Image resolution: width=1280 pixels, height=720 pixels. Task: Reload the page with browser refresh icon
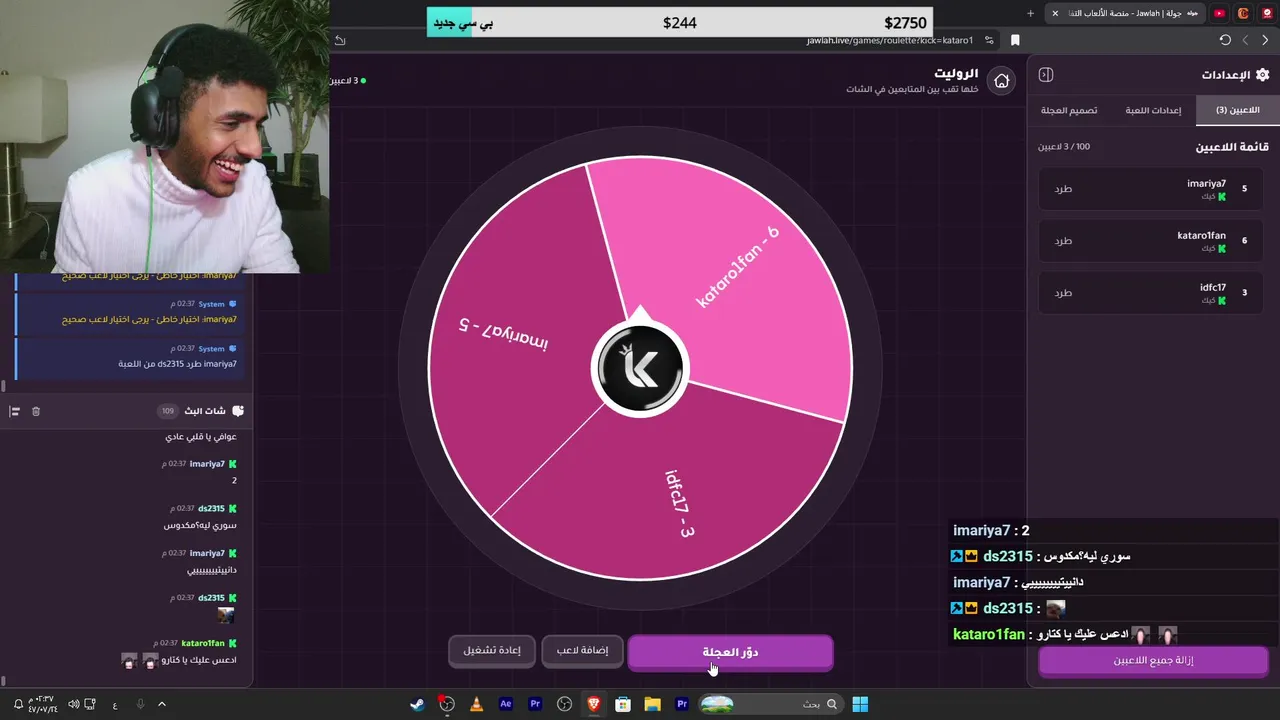1225,40
